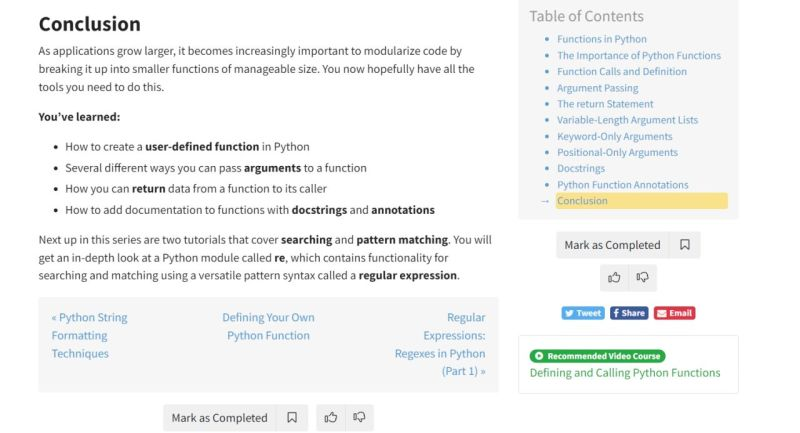
Task: Share the article on Facebook
Action: [x=629, y=313]
